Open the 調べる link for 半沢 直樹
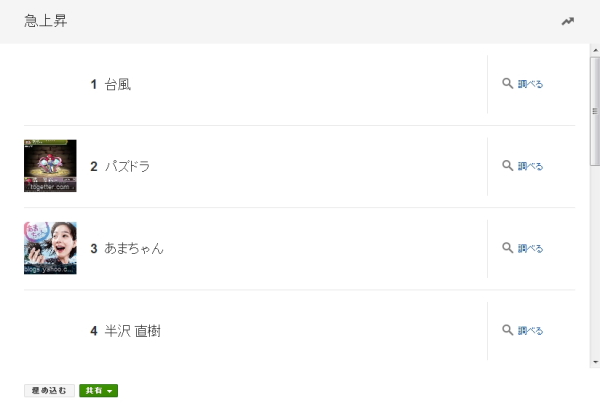This screenshot has width=600, height=406. click(530, 330)
